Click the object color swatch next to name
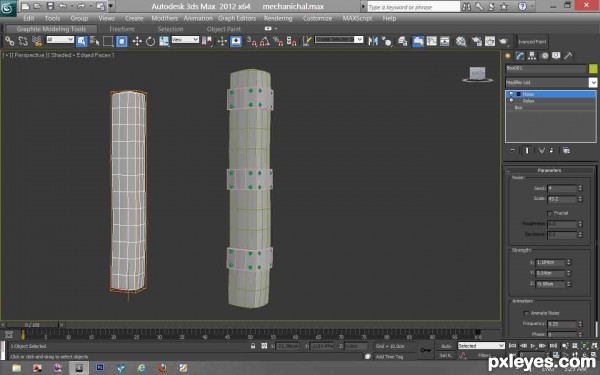This screenshot has width=600, height=375. coord(593,68)
